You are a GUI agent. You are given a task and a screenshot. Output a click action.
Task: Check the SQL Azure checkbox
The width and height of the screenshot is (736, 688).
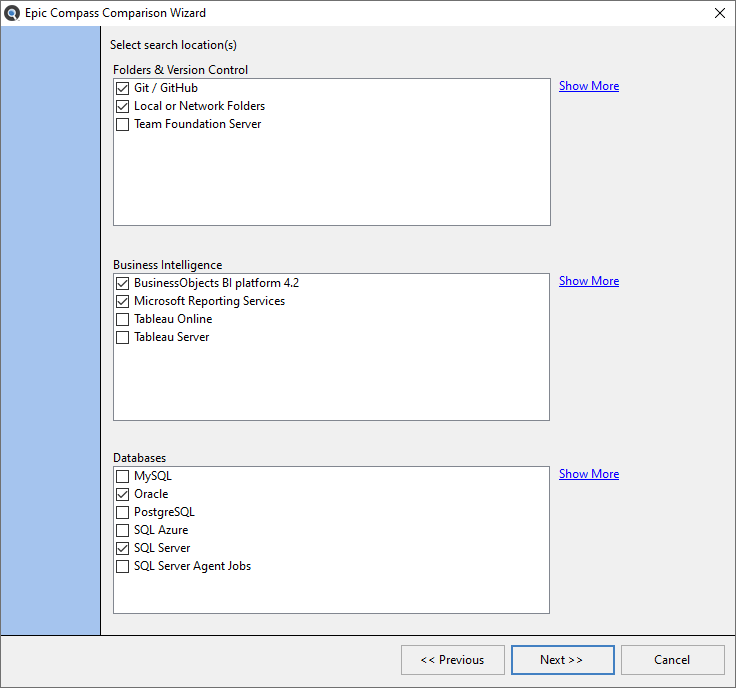click(123, 530)
